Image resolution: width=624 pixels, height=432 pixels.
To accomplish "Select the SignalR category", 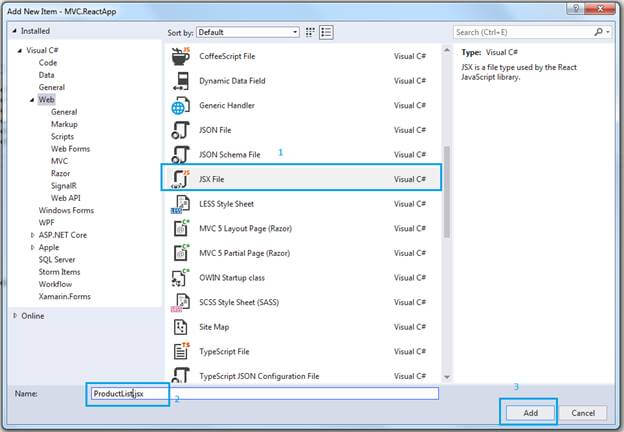I will [x=64, y=186].
